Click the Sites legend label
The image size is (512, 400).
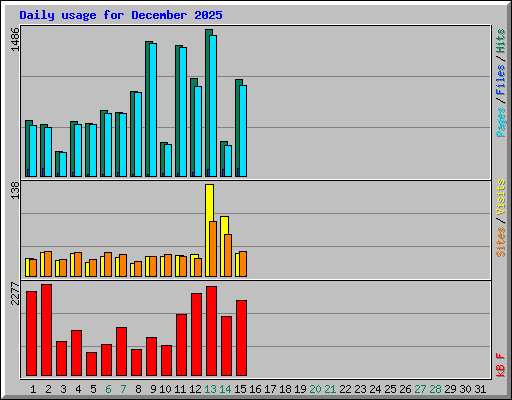click(500, 242)
